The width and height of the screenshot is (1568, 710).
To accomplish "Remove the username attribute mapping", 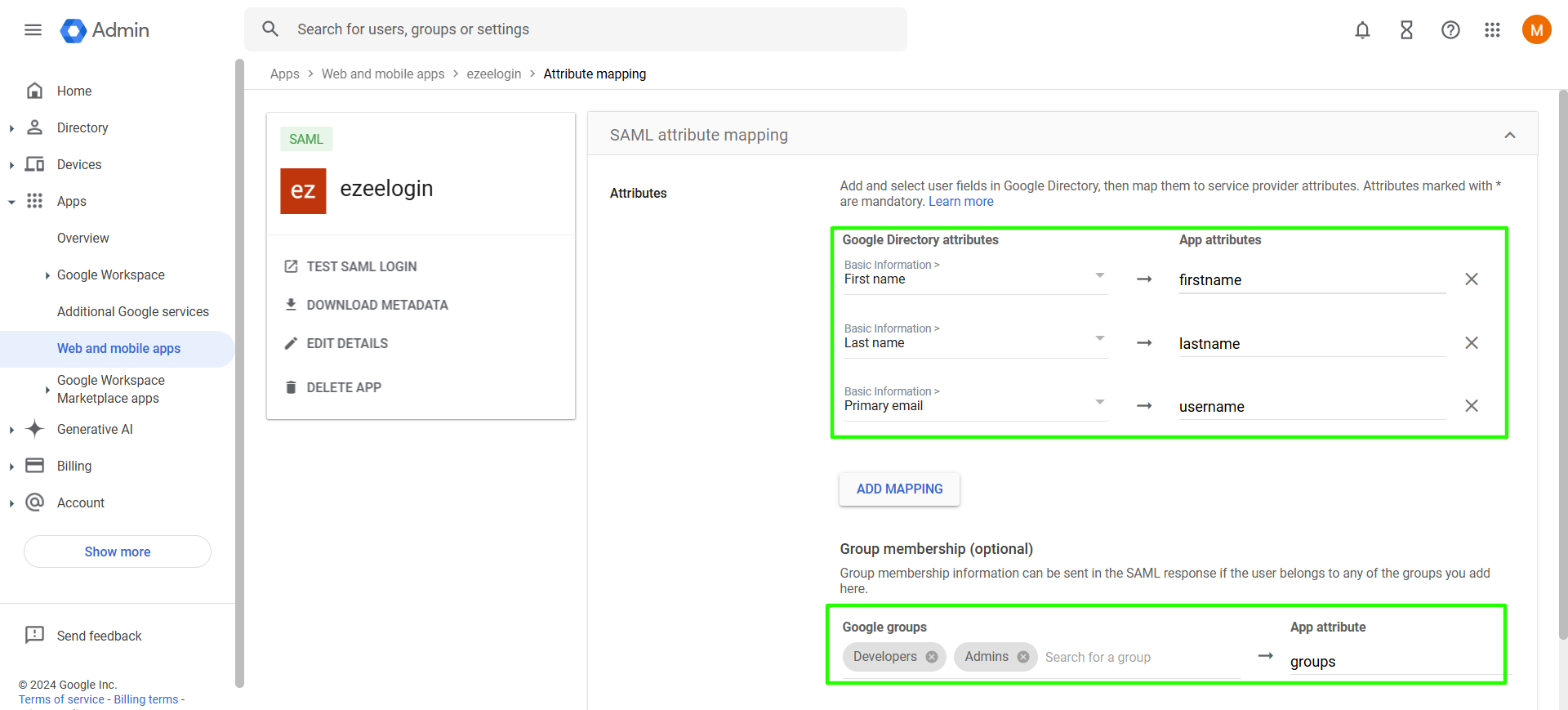I will tap(1472, 406).
